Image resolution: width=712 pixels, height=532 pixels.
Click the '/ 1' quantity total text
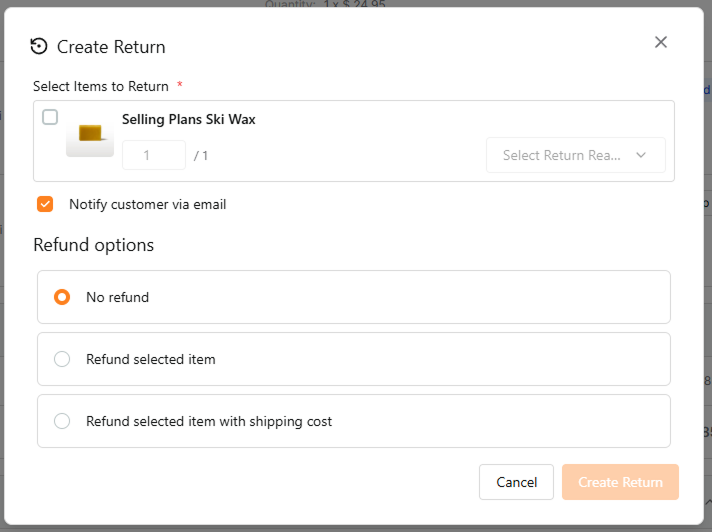point(201,156)
